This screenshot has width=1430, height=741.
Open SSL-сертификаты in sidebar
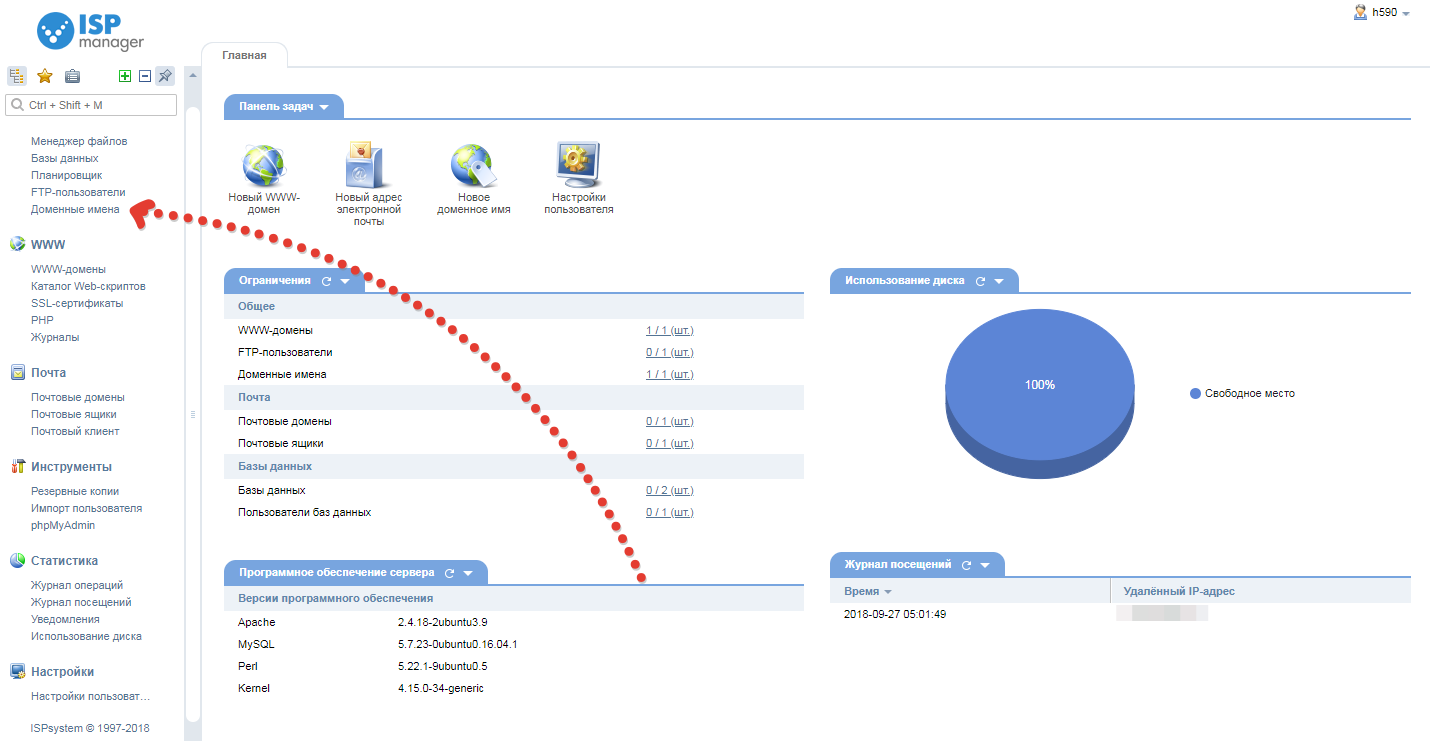click(x=77, y=303)
